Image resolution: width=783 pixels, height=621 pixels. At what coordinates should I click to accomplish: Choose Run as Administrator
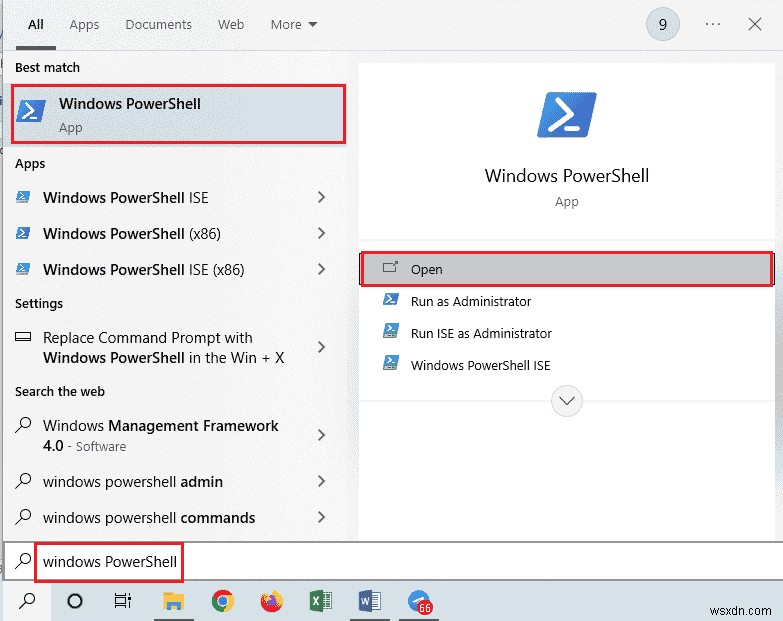[x=567, y=301]
